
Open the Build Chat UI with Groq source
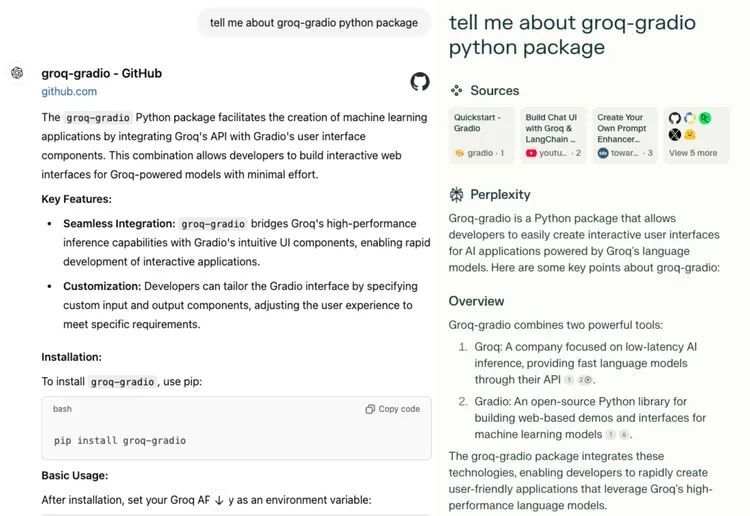(553, 136)
